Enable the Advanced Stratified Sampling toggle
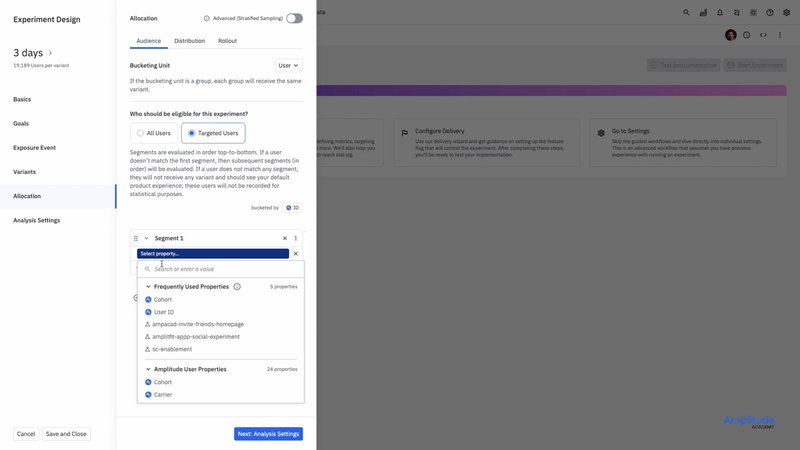The height and width of the screenshot is (450, 800). pos(294,18)
